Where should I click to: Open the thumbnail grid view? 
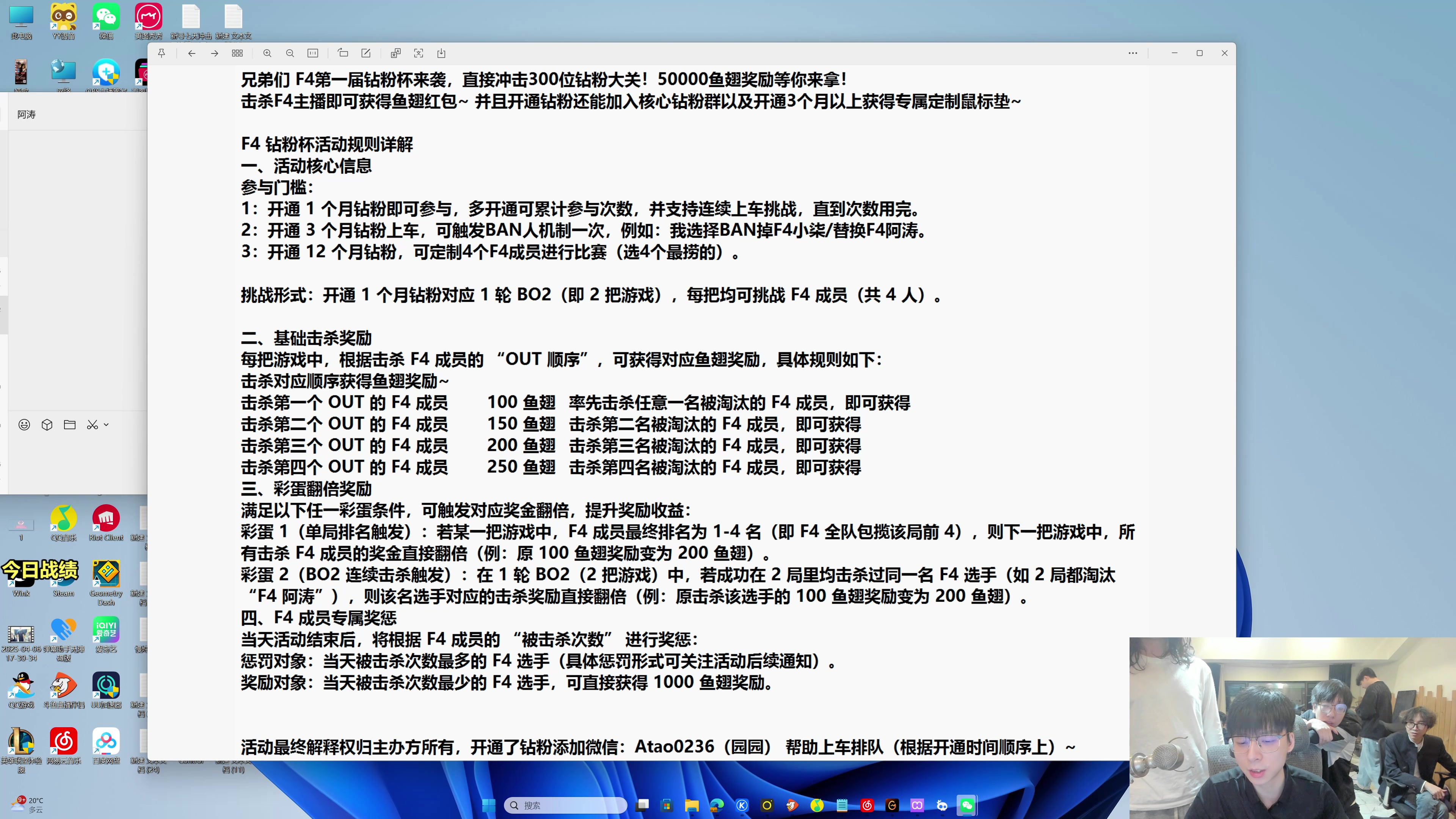pos(237,53)
